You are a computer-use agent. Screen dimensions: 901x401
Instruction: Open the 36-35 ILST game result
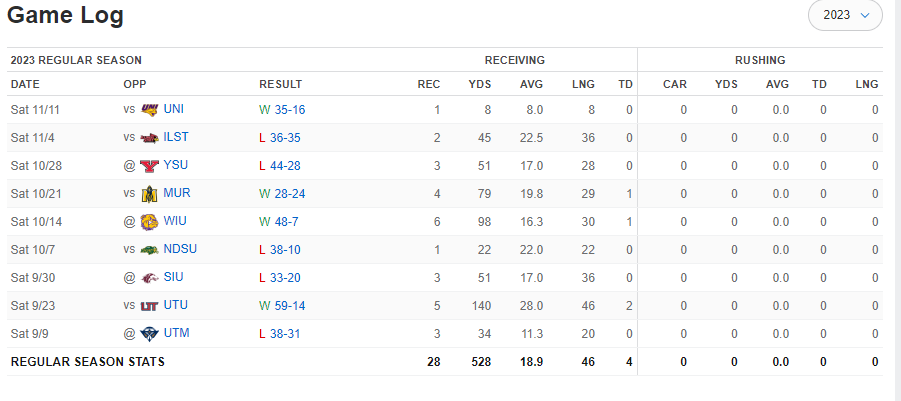289,138
